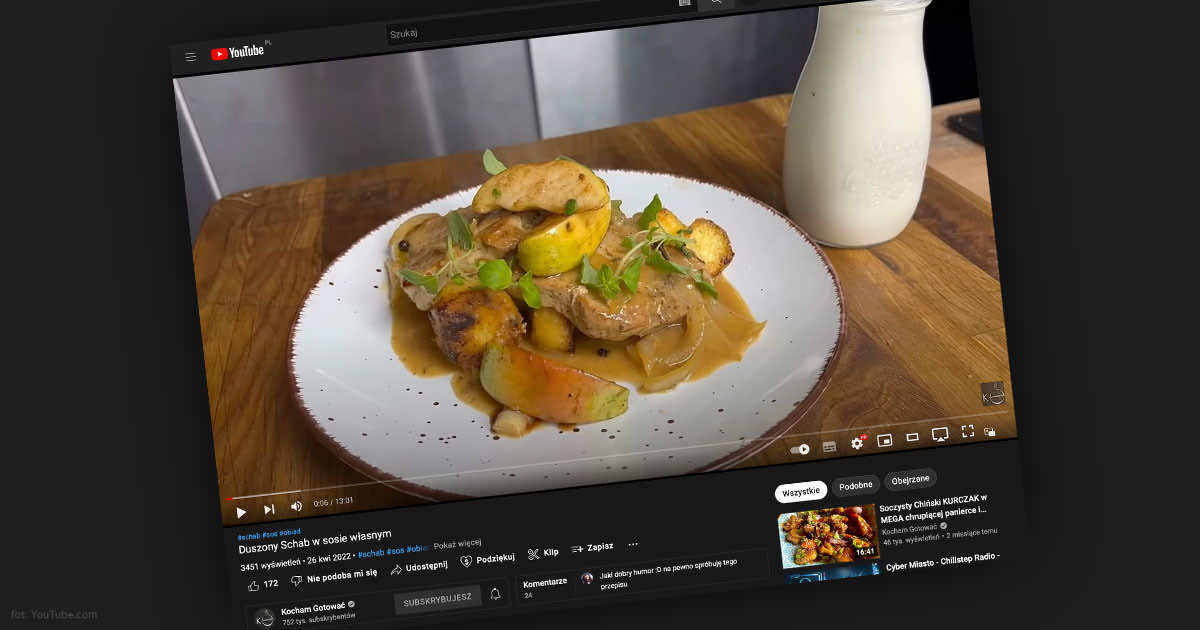Turn on subtitles with the captions icon
1200x630 pixels.
(x=829, y=446)
